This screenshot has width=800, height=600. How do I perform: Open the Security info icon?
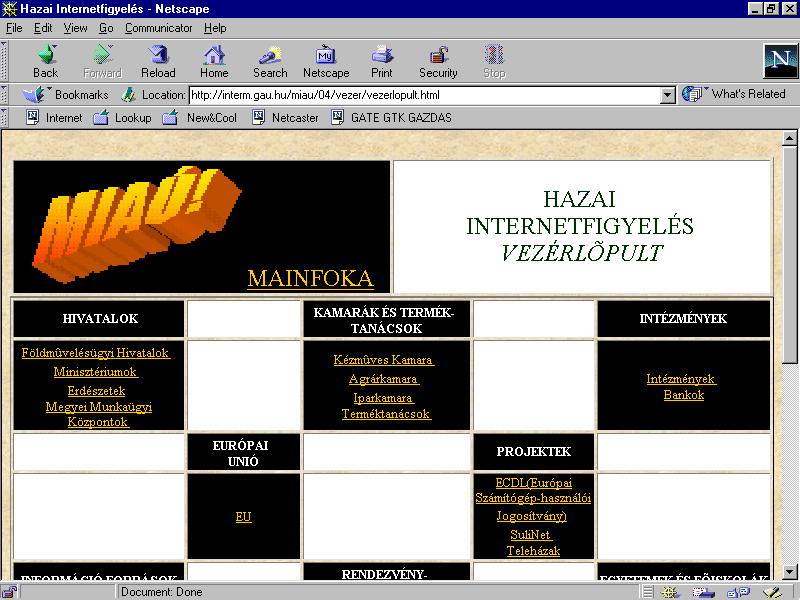(x=438, y=61)
